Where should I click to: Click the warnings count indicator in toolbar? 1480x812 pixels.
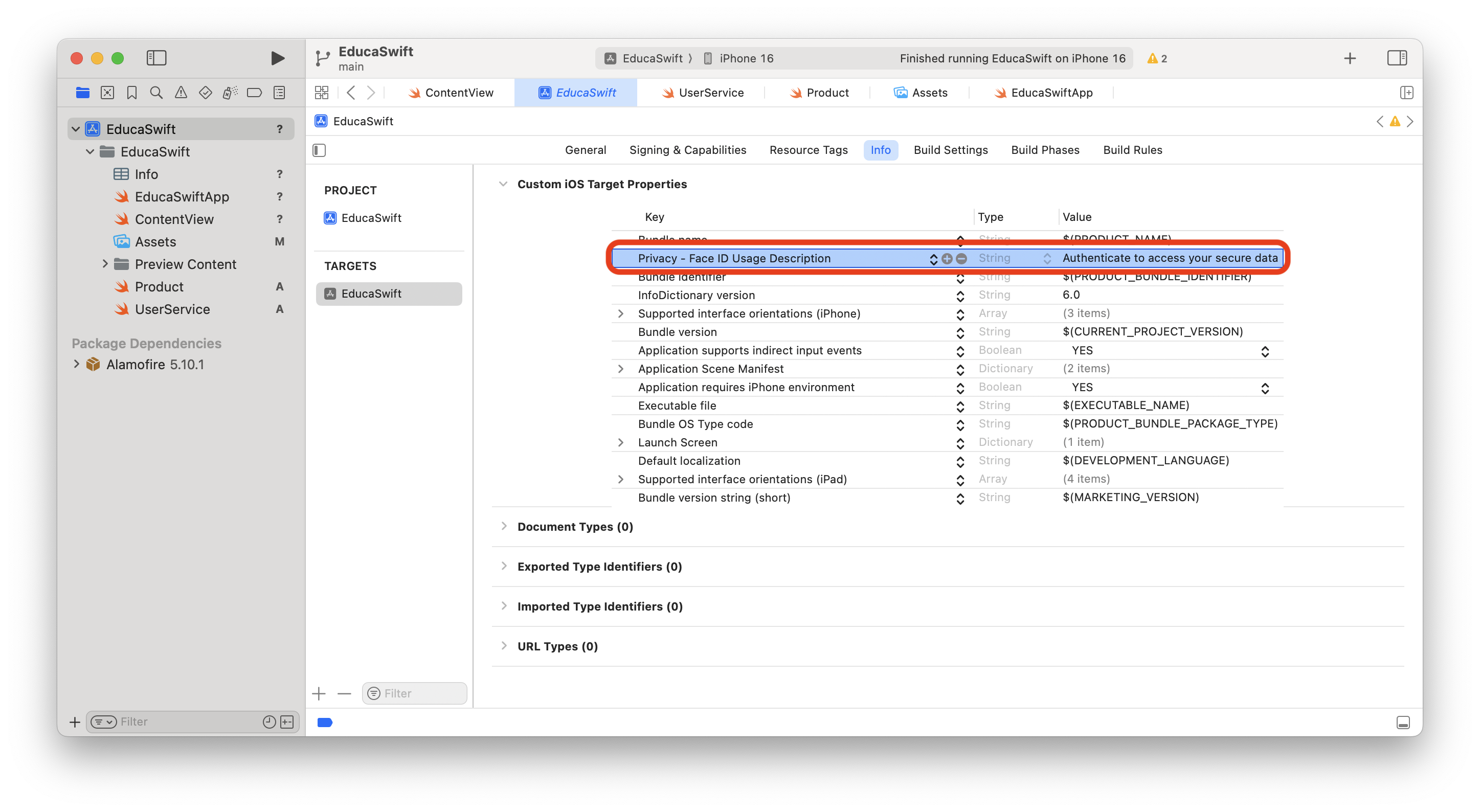click(1157, 58)
